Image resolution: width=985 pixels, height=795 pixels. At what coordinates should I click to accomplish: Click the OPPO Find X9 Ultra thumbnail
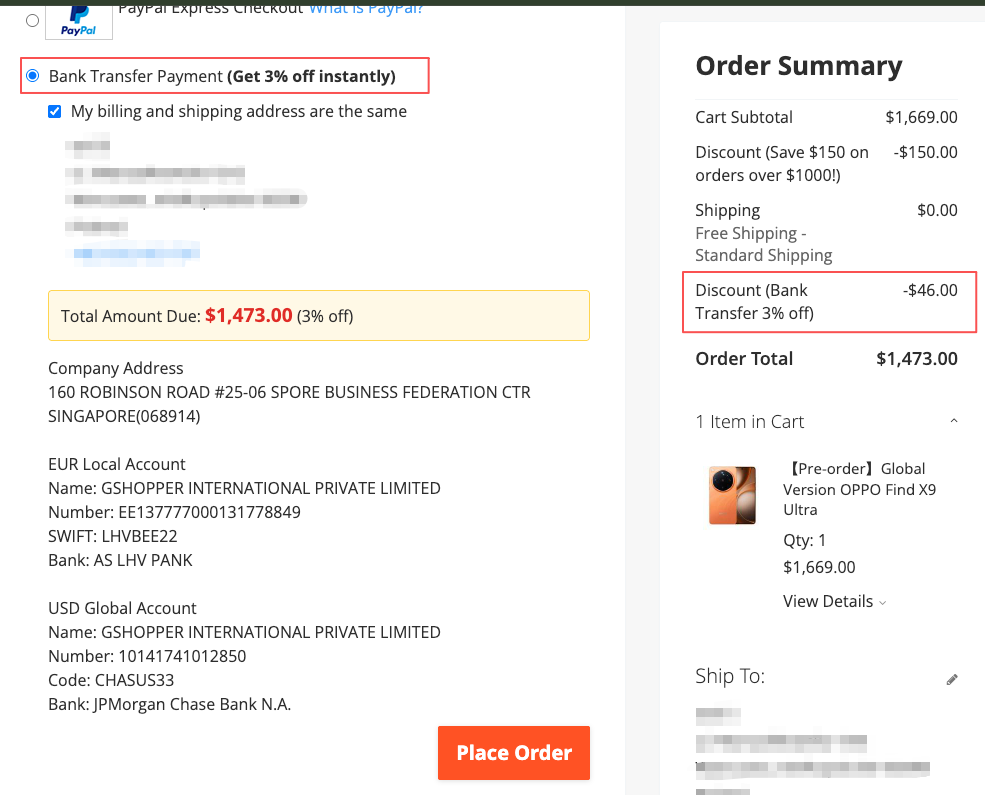(x=732, y=495)
